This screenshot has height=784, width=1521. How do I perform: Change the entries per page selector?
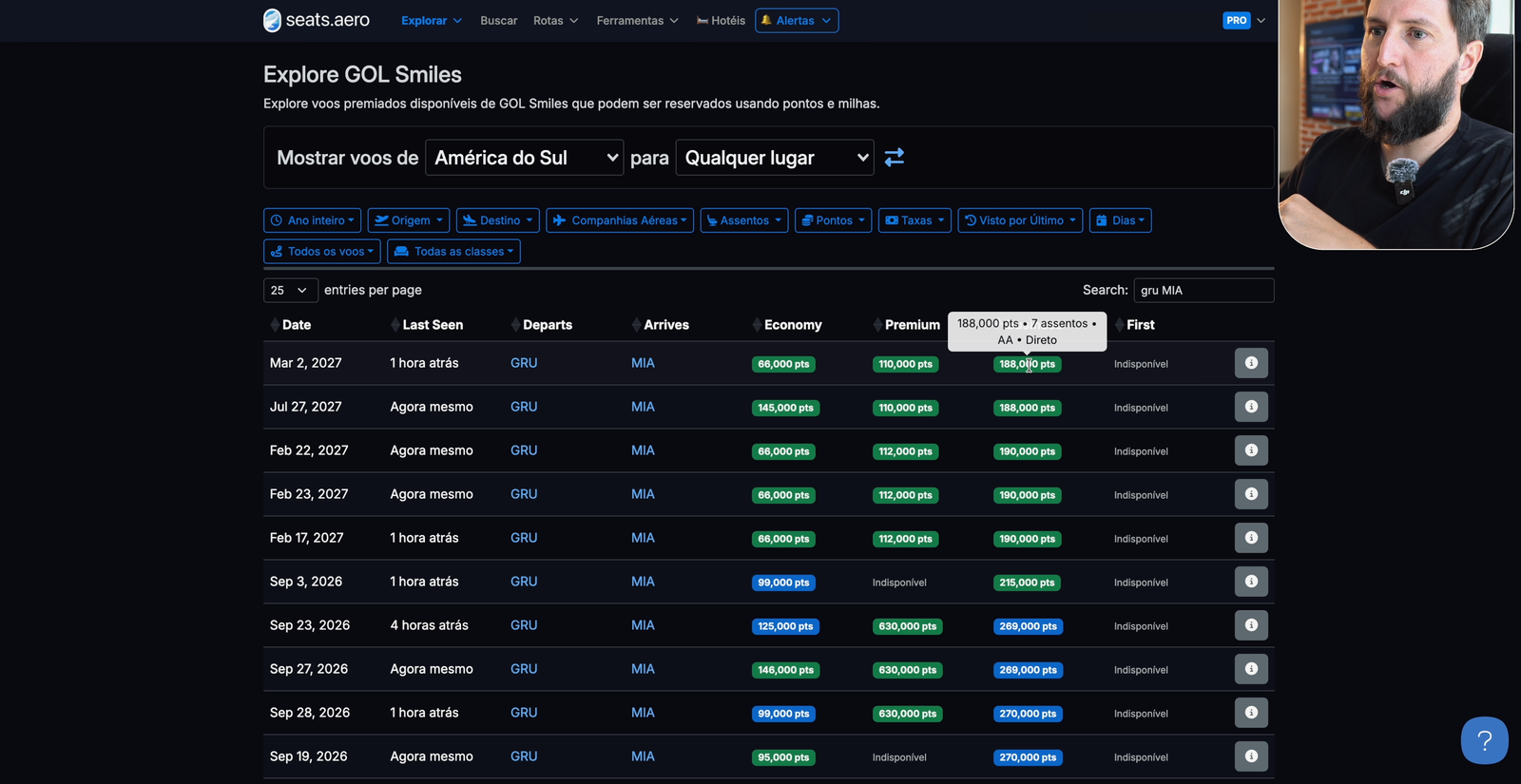tap(291, 290)
